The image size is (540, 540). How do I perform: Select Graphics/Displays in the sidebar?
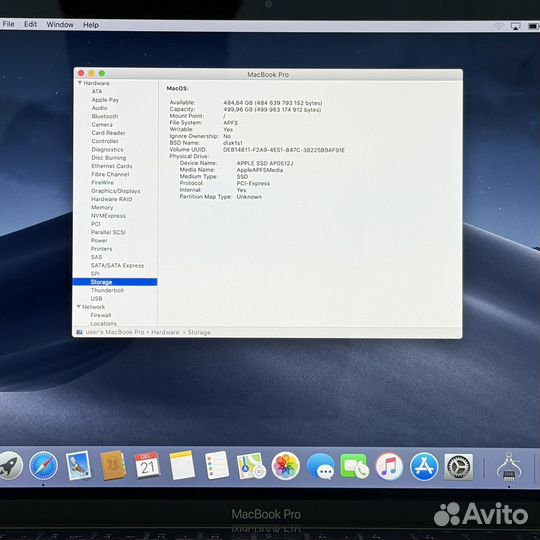coord(116,191)
